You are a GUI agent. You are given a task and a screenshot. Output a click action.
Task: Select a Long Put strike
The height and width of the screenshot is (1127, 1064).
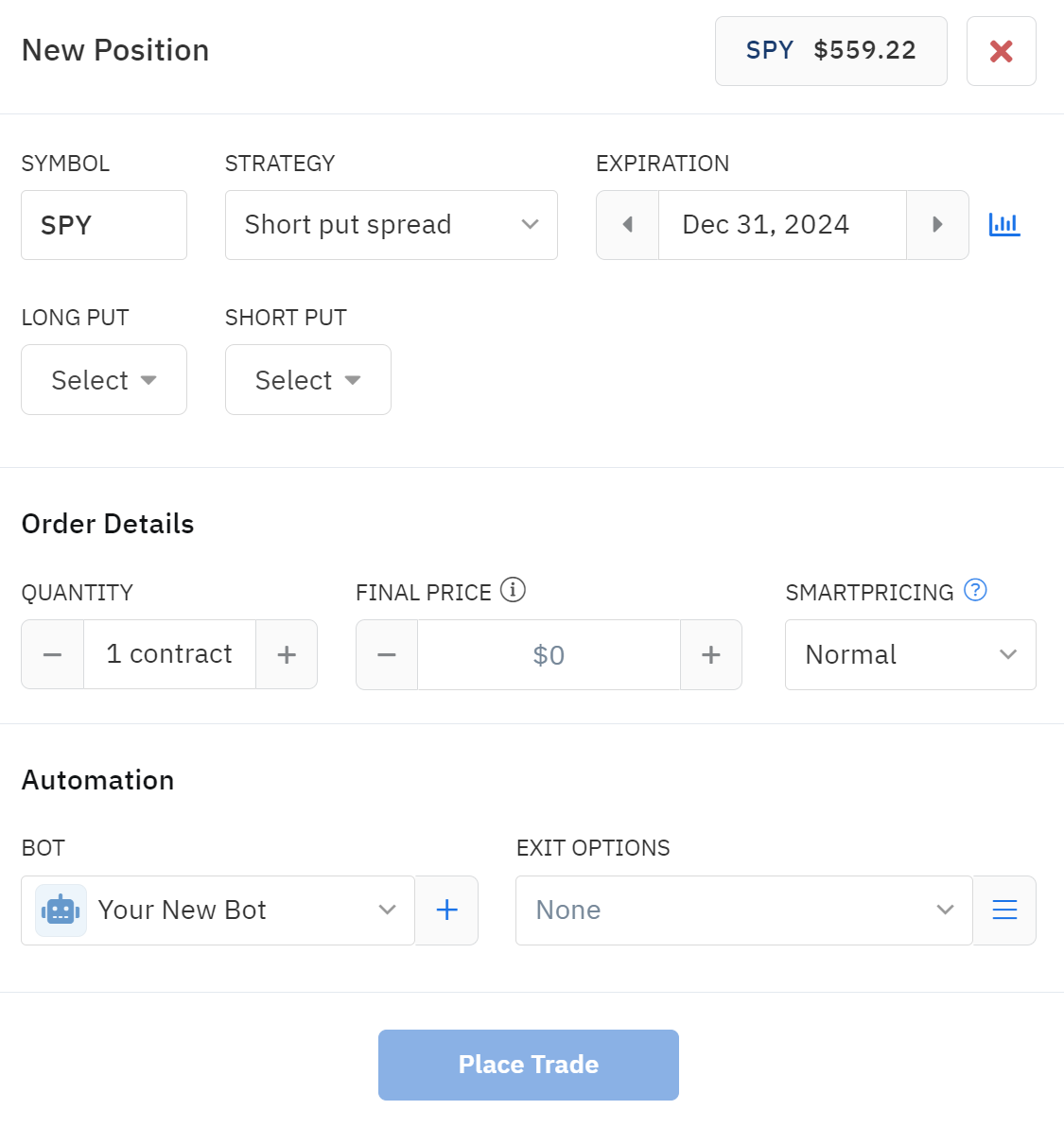click(x=104, y=380)
